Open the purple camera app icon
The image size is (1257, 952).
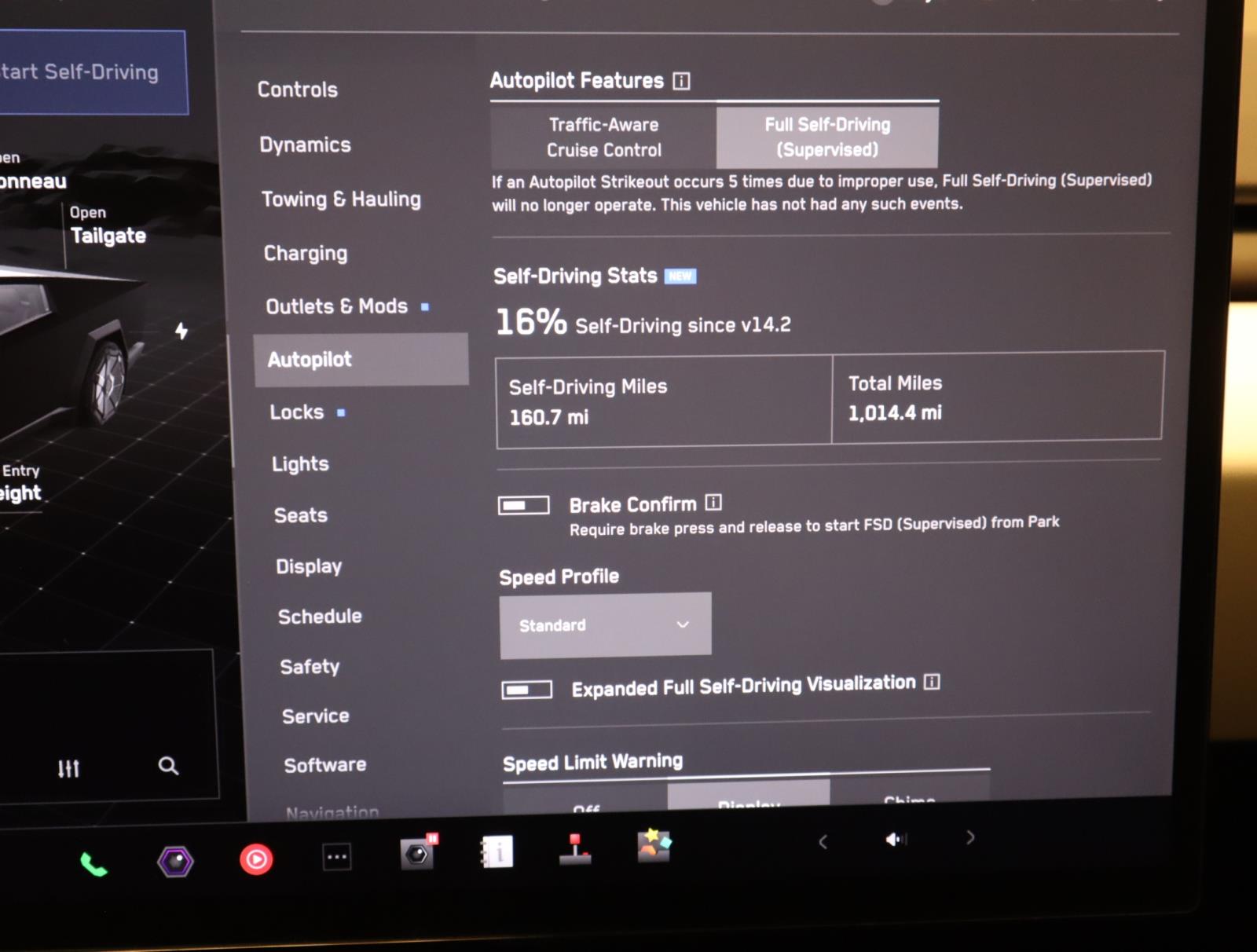coord(175,862)
